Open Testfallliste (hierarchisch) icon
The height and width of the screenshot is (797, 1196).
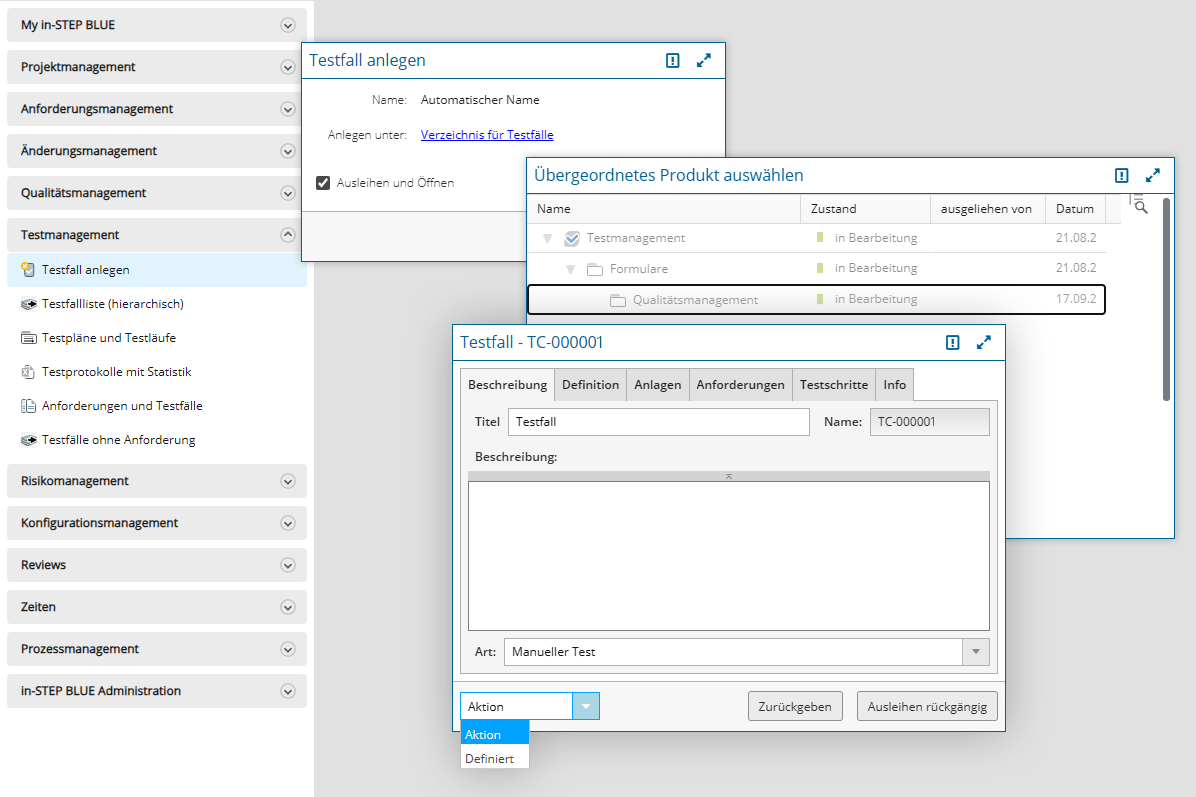click(x=28, y=304)
